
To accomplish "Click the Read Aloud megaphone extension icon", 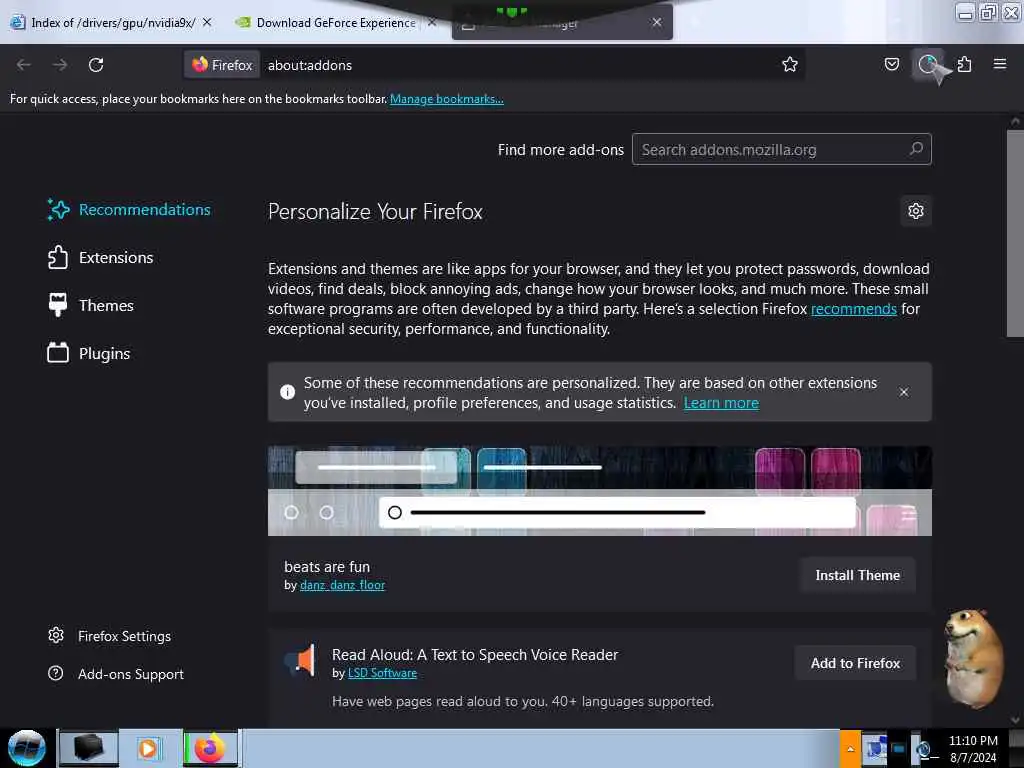I will pyautogui.click(x=300, y=660).
